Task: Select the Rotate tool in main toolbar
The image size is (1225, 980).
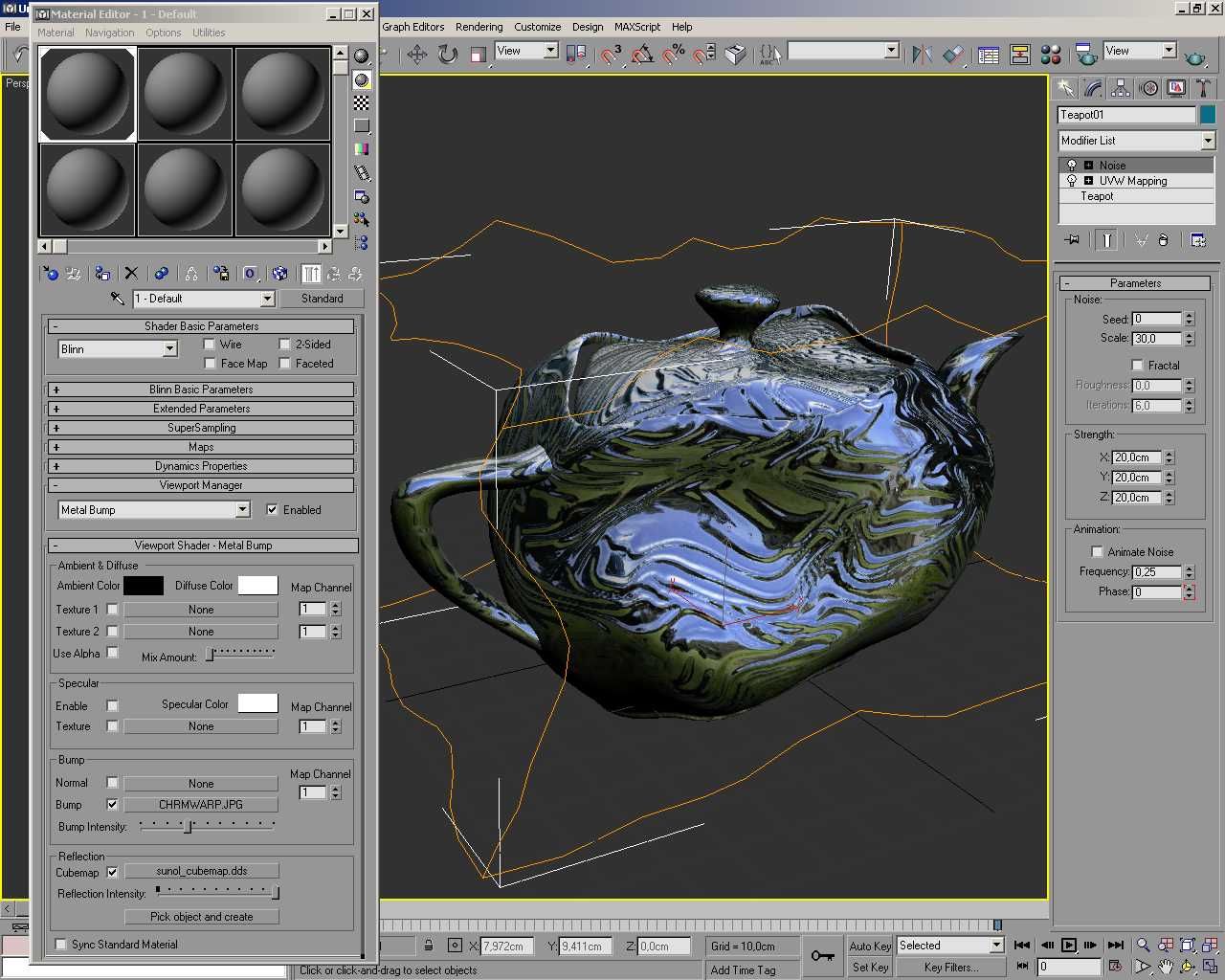Action: click(448, 55)
